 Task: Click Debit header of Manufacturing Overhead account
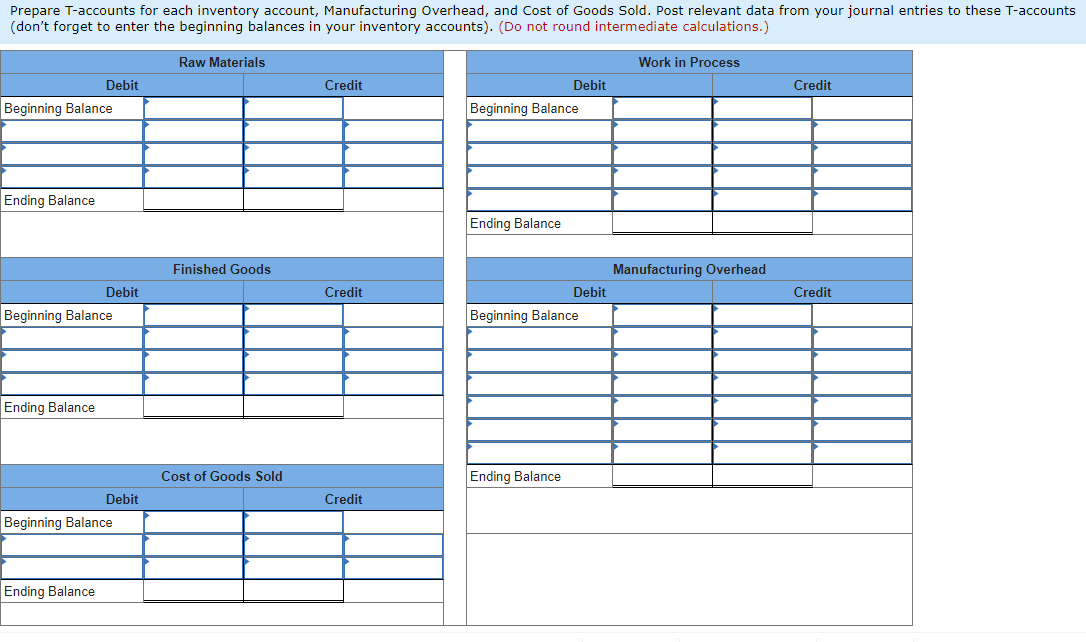click(589, 292)
